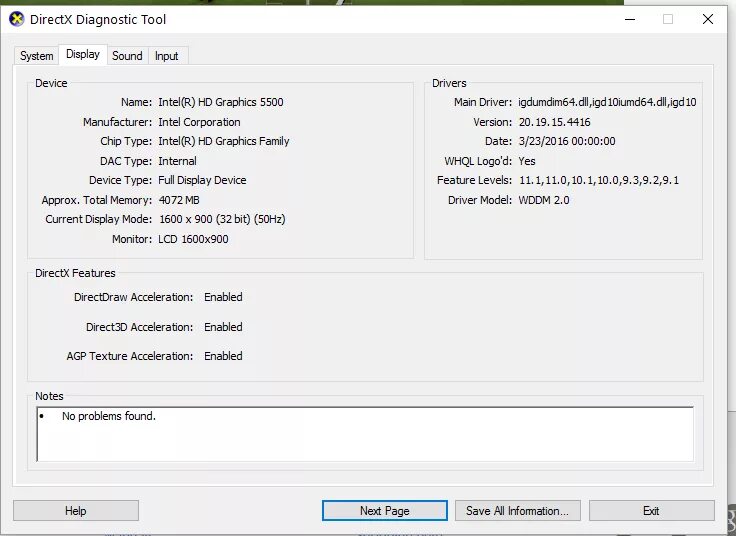Click DirectDraw Acceleration 'Enabled' status
This screenshot has height=536, width=736.
click(223, 297)
